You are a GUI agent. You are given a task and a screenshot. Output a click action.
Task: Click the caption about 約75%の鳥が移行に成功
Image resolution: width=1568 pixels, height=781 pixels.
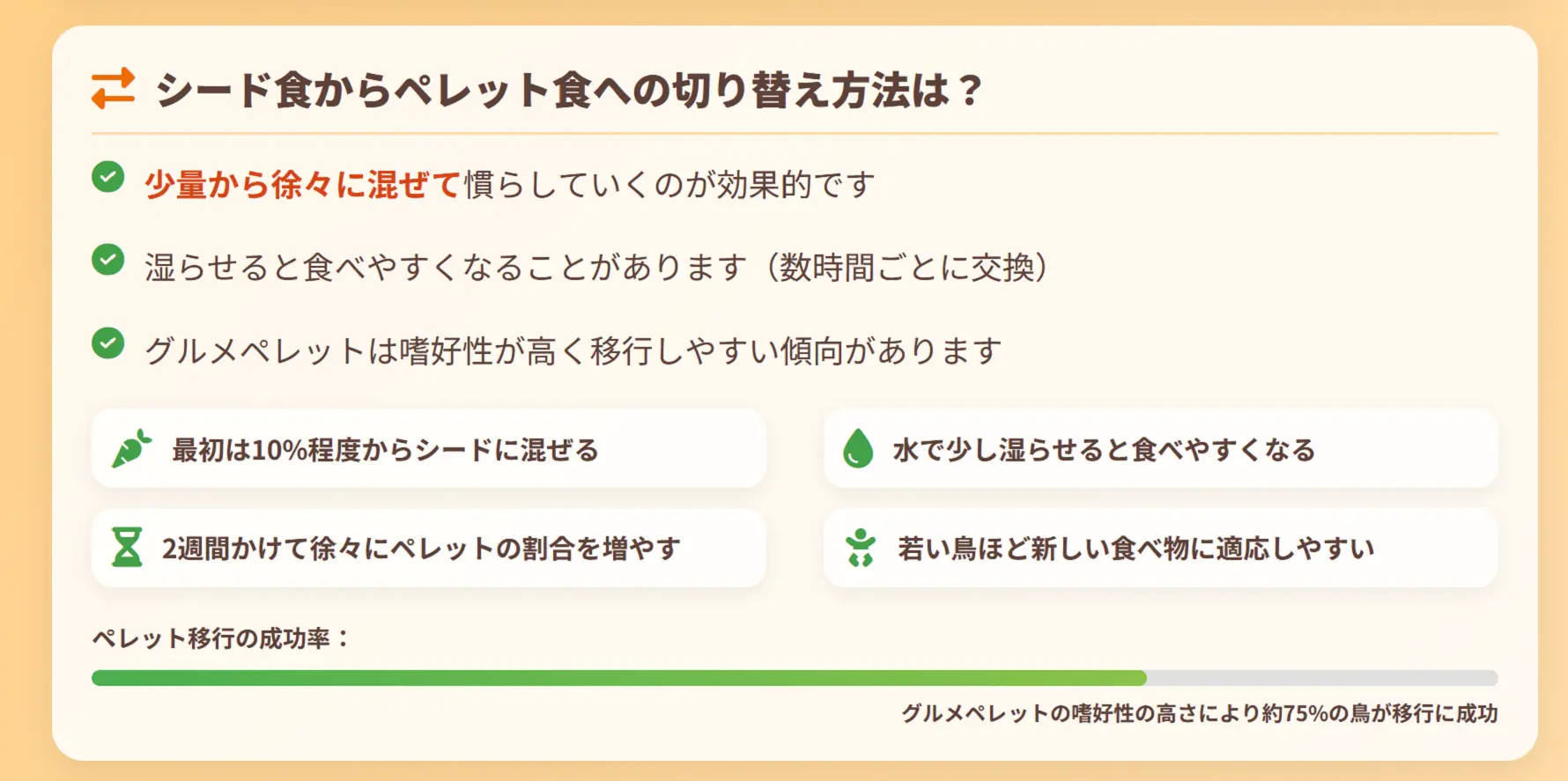1199,713
